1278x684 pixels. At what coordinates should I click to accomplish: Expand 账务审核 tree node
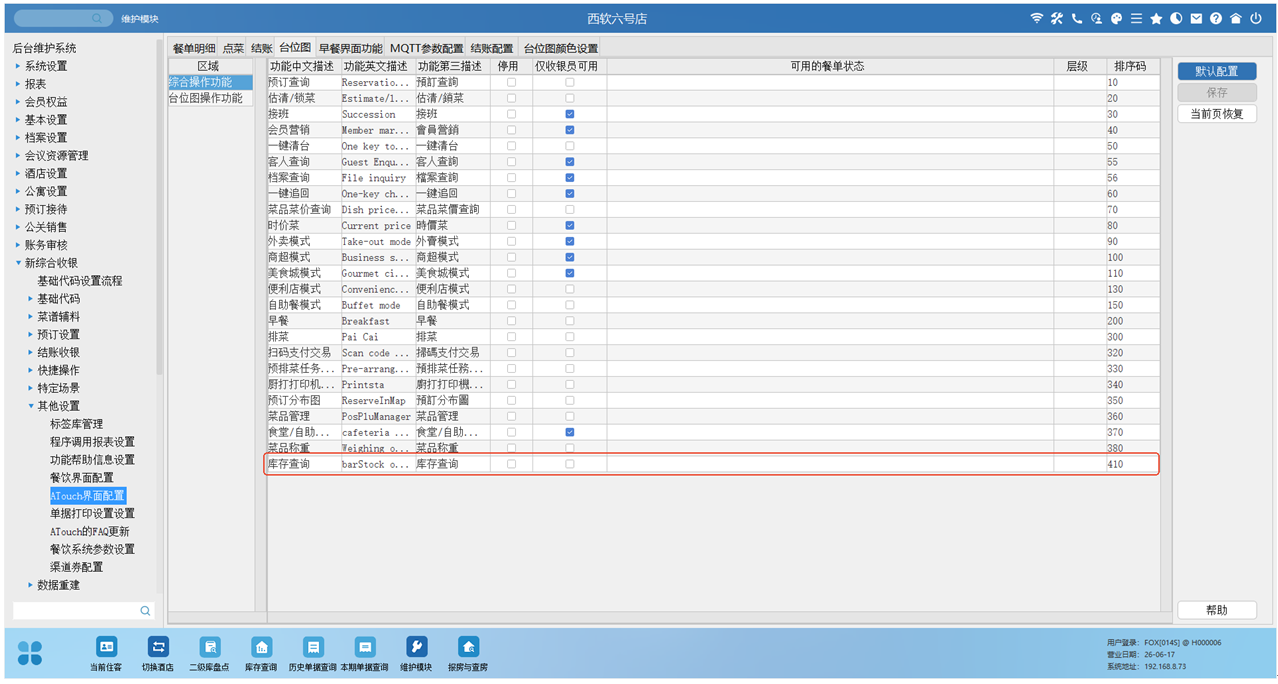(x=17, y=245)
